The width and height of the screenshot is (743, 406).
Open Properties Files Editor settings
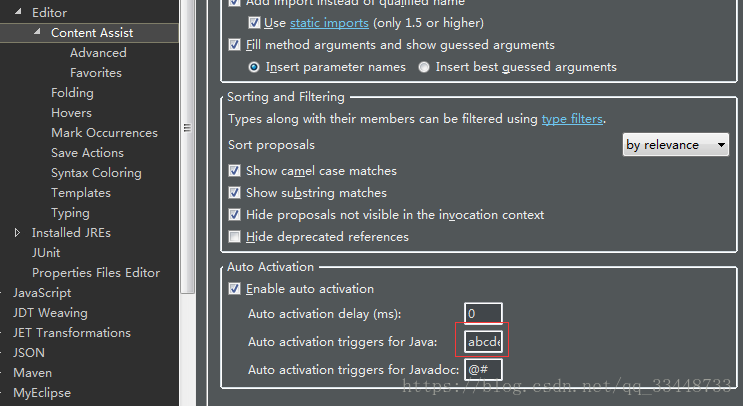[96, 273]
